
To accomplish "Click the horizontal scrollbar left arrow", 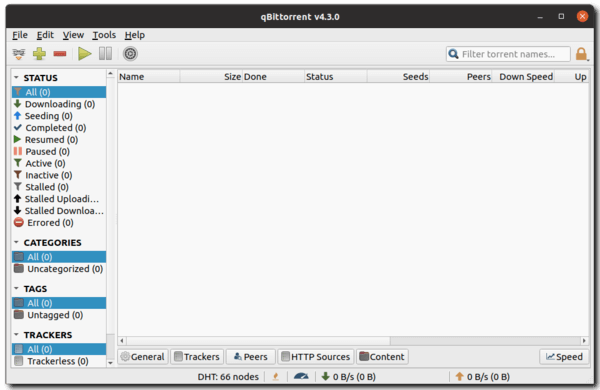I will coord(122,341).
